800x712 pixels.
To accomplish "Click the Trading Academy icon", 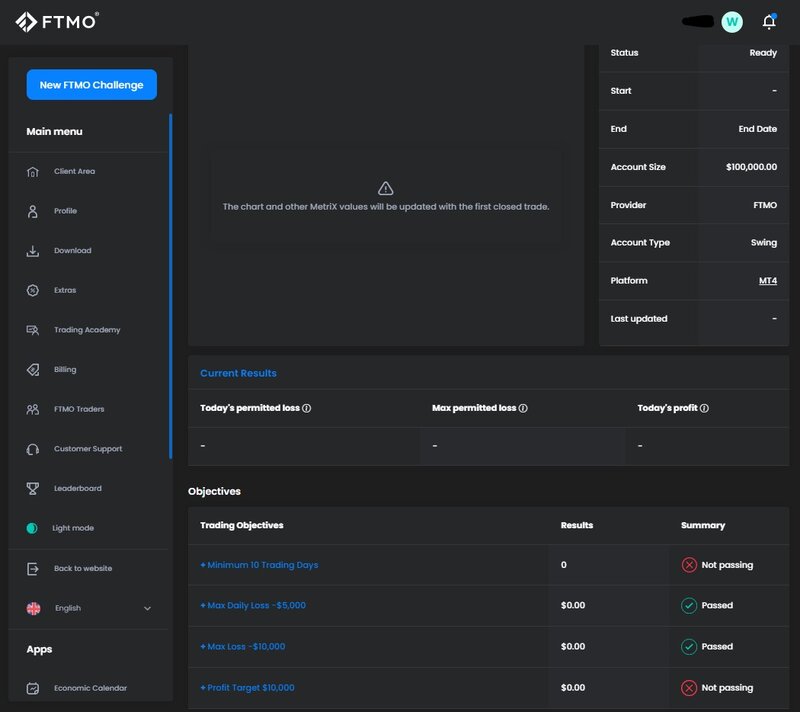I will coord(33,330).
